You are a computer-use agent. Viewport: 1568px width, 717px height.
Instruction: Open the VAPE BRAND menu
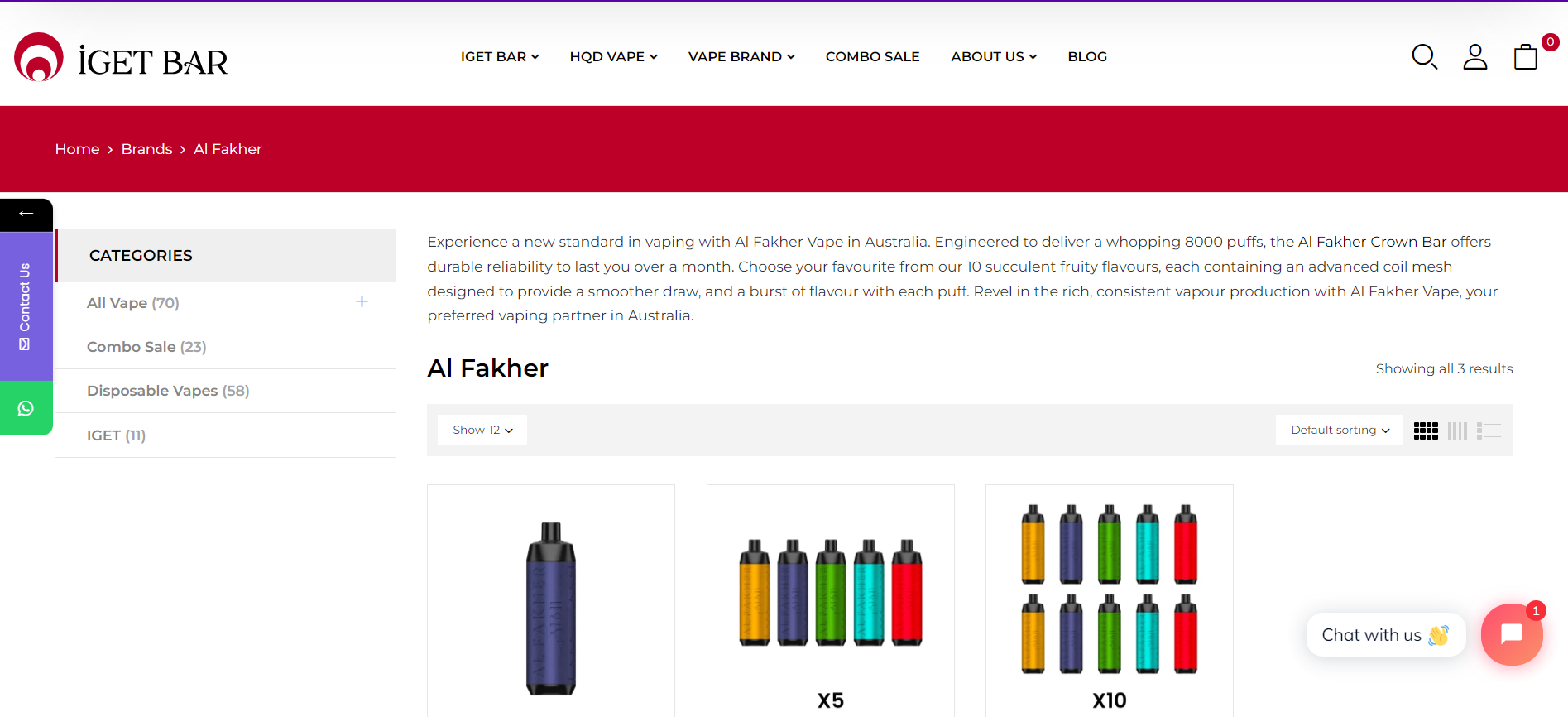pos(741,57)
